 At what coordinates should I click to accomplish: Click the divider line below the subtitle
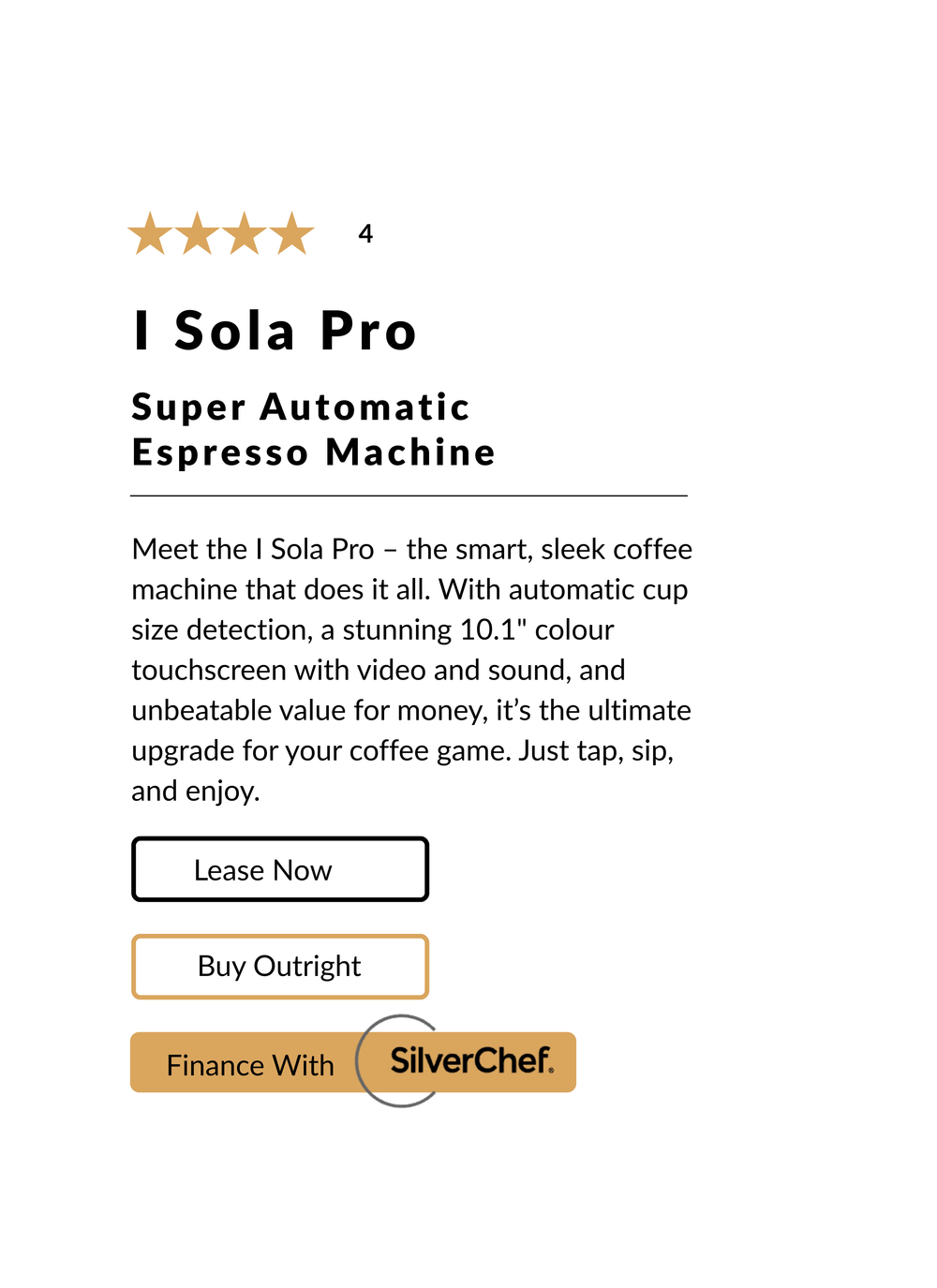409,496
